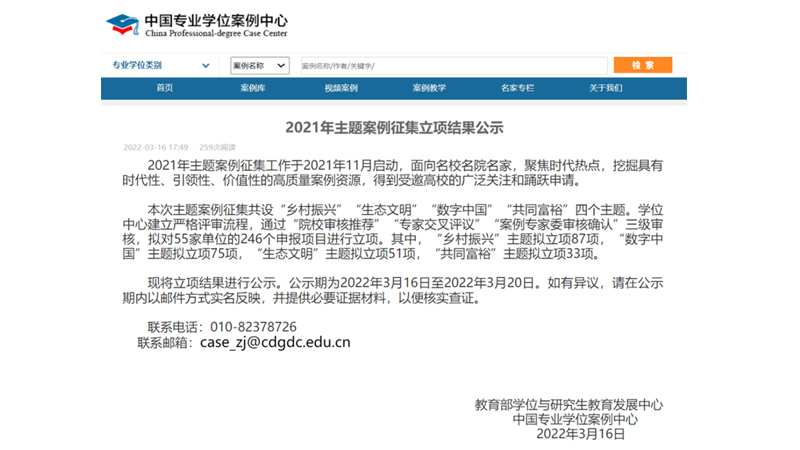Screen dimensions: 800x450
Task: Click the 中国专业学位案例中心 signature line
Action: [575, 419]
